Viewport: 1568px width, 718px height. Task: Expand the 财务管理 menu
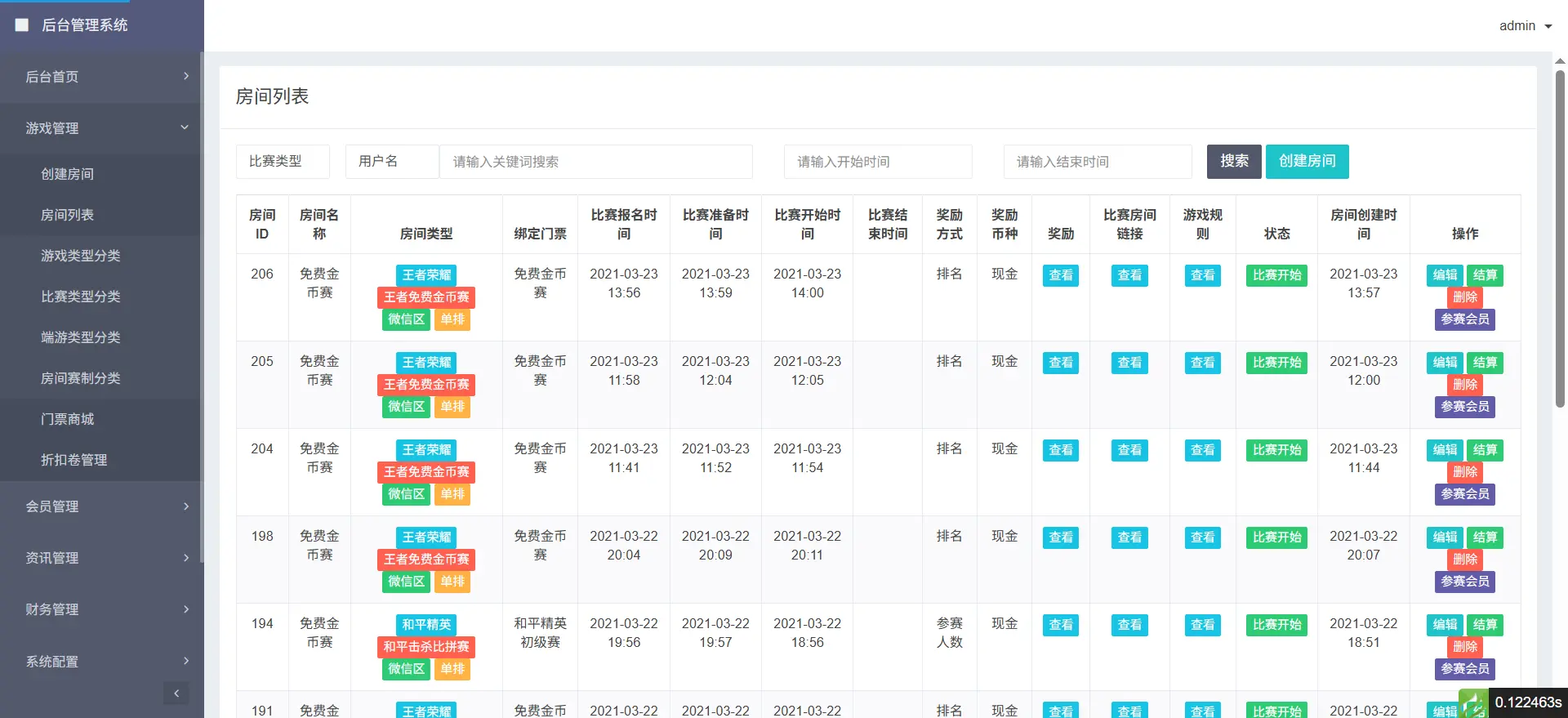click(x=101, y=609)
